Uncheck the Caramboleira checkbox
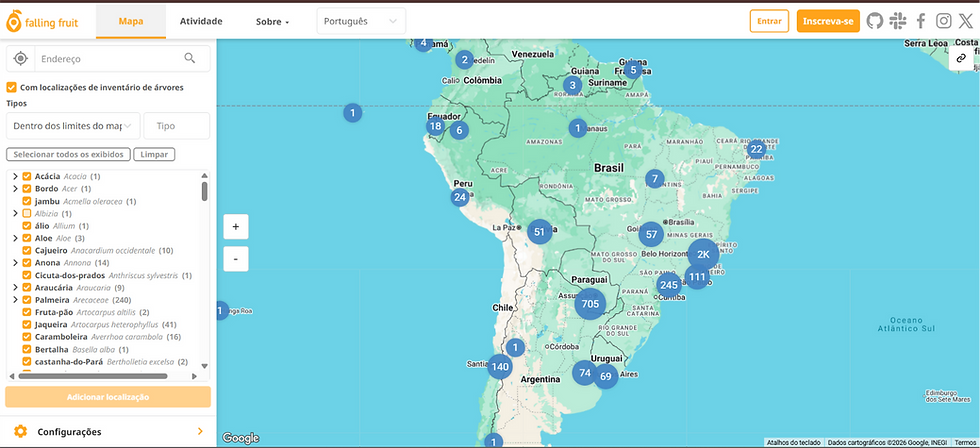The height and width of the screenshot is (448, 980). [x=26, y=337]
